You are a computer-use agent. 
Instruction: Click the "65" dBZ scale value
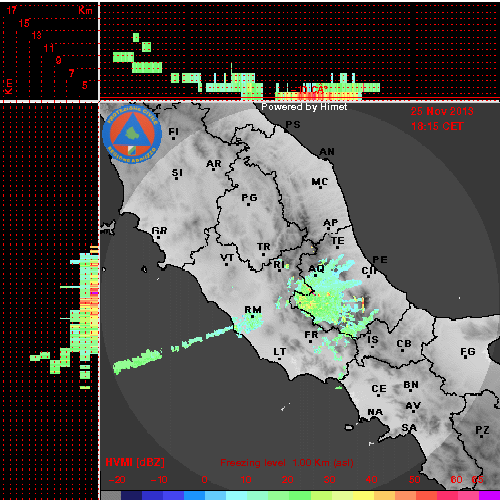coord(477,480)
